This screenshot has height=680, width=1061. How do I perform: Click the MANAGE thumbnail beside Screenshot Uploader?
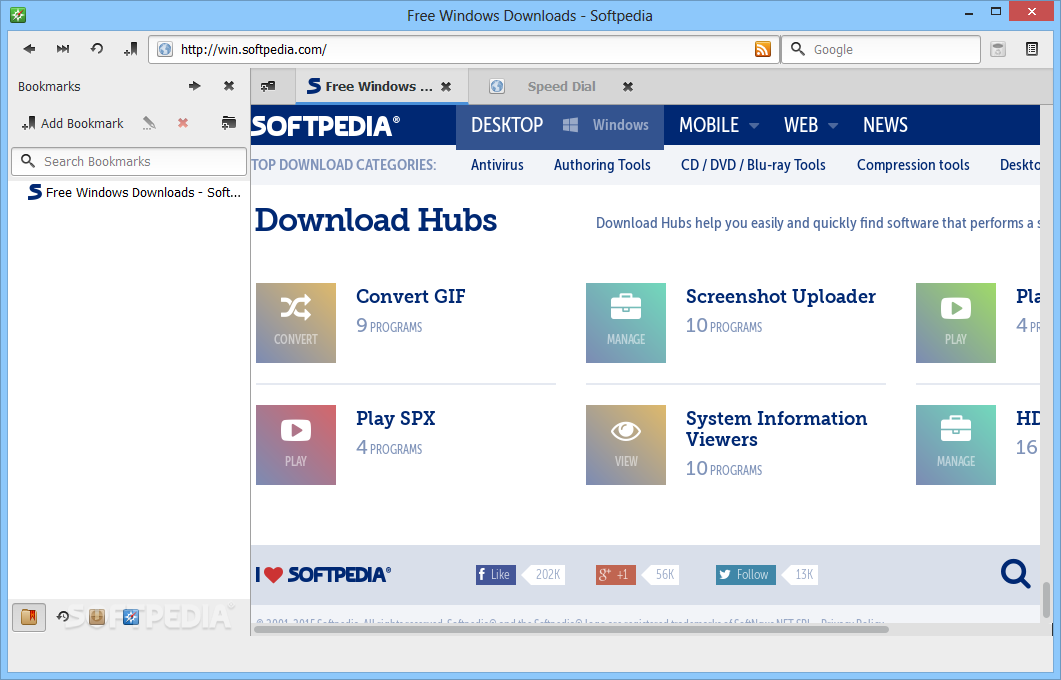626,323
